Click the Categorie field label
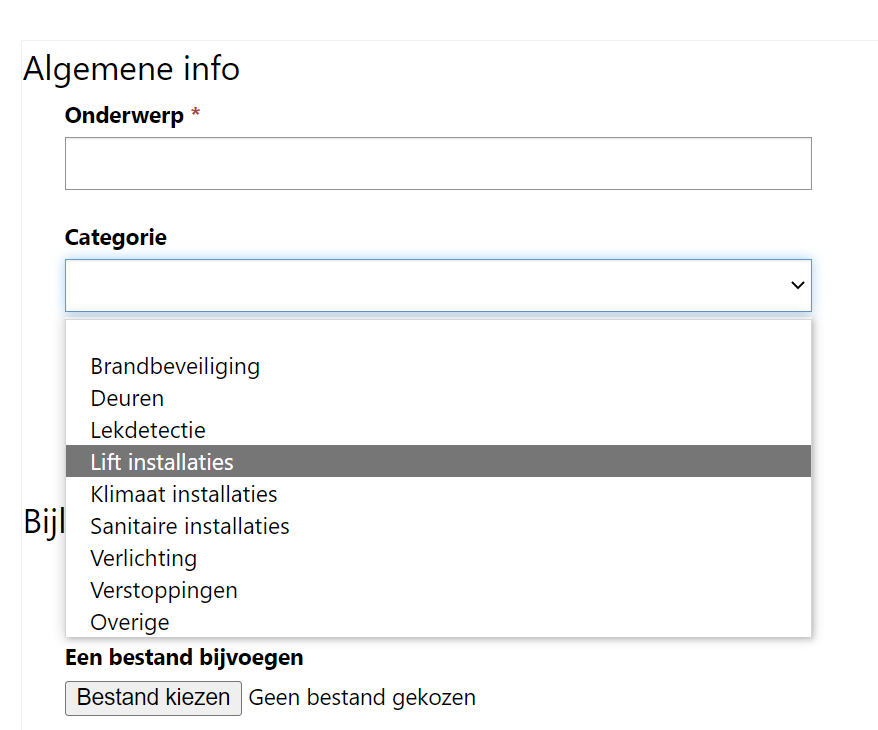Screen dimensions: 878x730 [116, 238]
